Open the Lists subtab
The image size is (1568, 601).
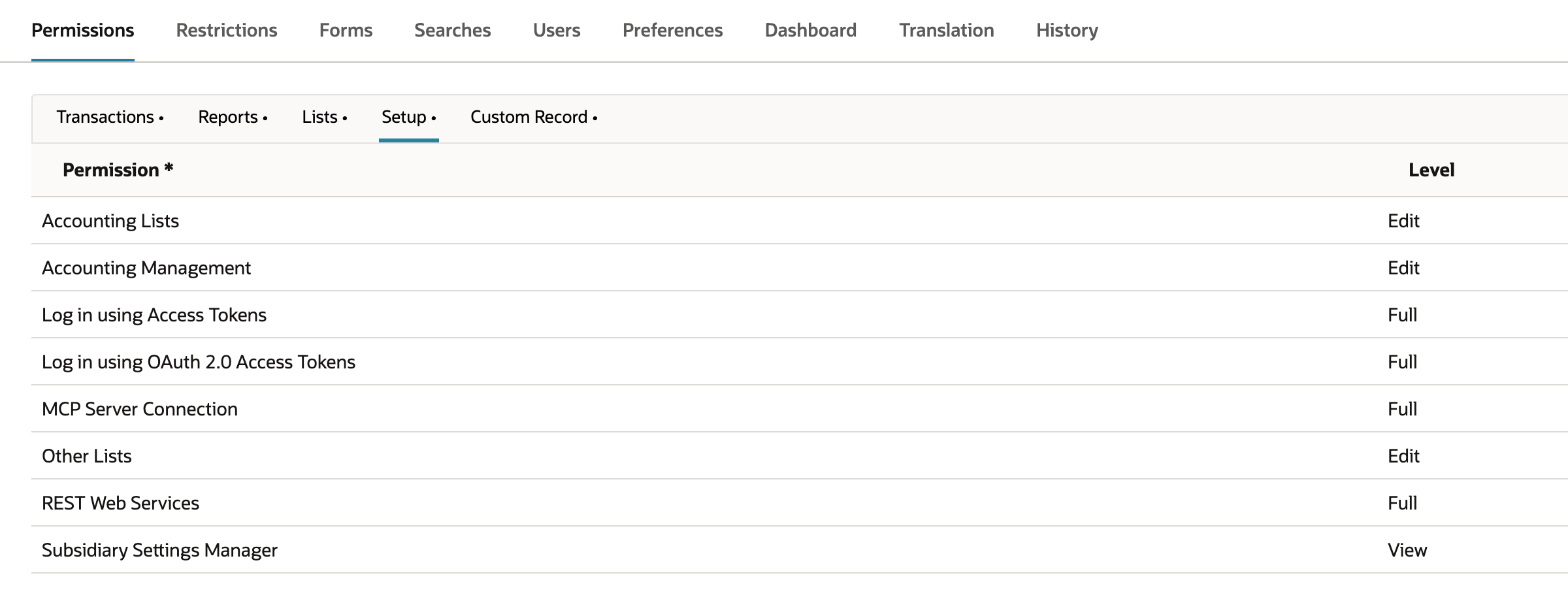coord(324,117)
